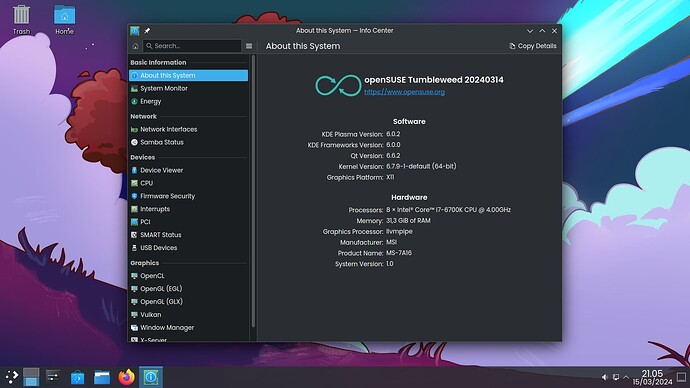
Task: Select About this System in the sidebar
Action: pyautogui.click(x=188, y=75)
